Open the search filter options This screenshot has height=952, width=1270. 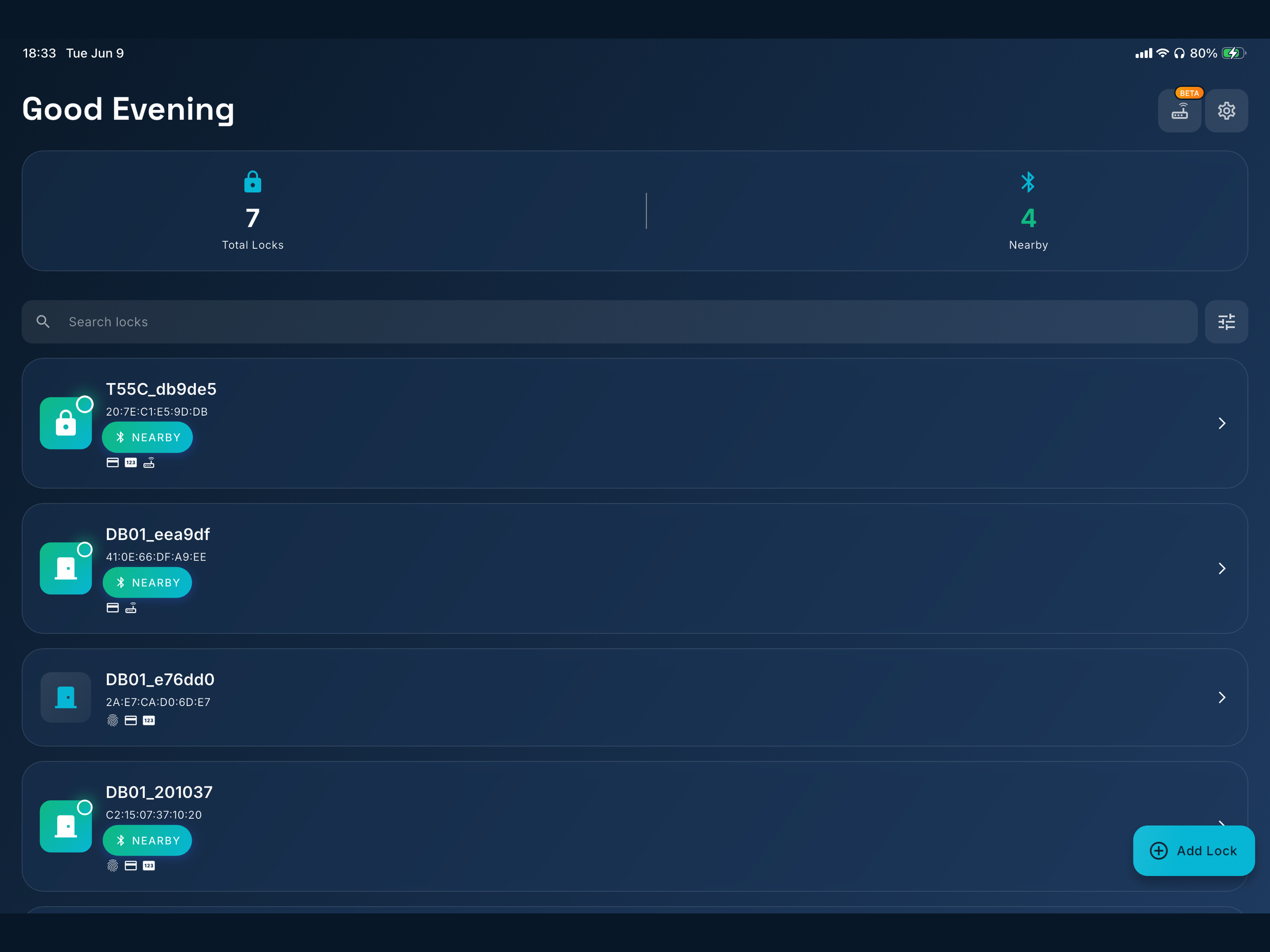coord(1226,322)
